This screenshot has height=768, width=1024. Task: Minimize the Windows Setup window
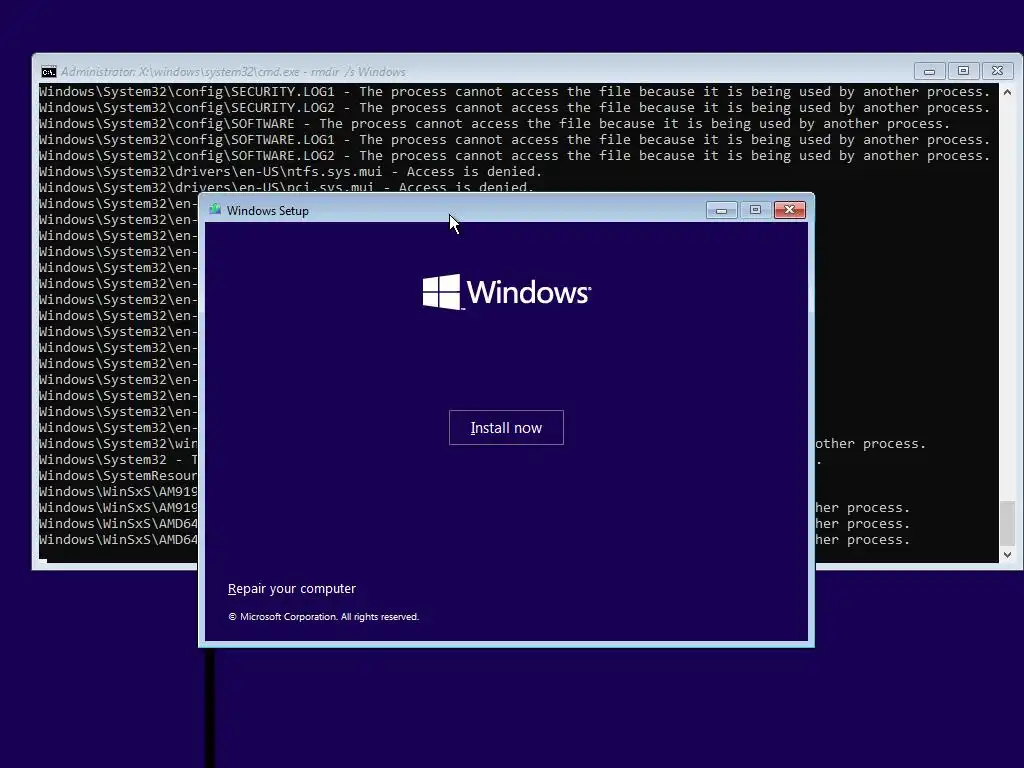pos(722,210)
